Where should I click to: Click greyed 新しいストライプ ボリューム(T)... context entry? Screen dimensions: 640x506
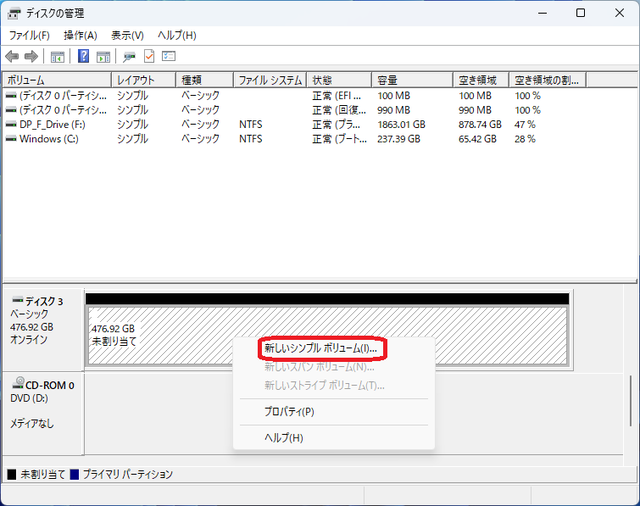(324, 385)
